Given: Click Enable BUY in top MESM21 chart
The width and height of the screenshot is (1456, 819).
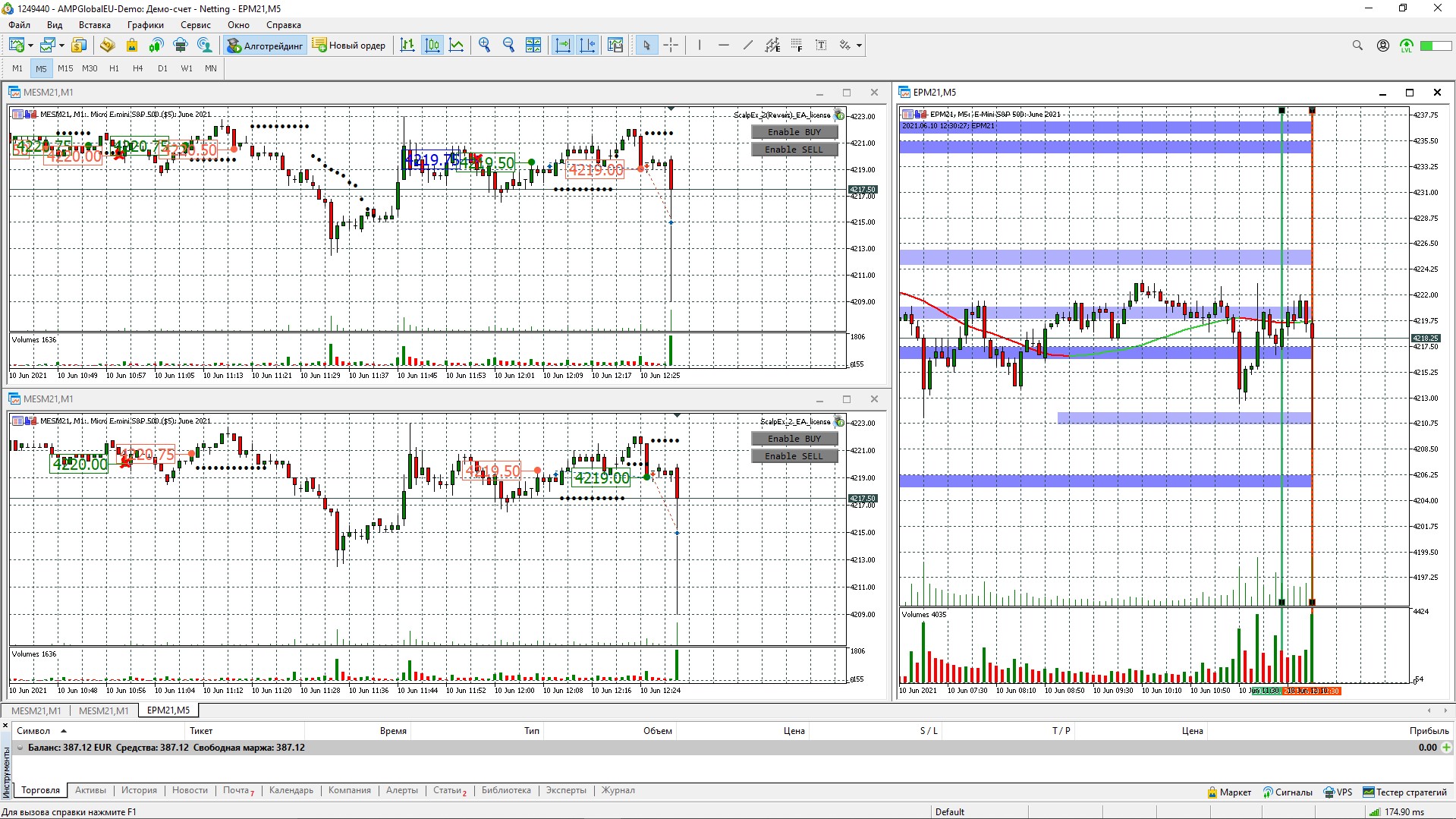Looking at the screenshot, I should coord(794,132).
